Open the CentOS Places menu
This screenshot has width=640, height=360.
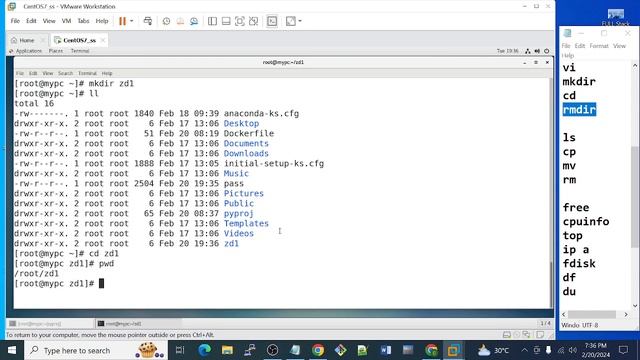pos(56,51)
